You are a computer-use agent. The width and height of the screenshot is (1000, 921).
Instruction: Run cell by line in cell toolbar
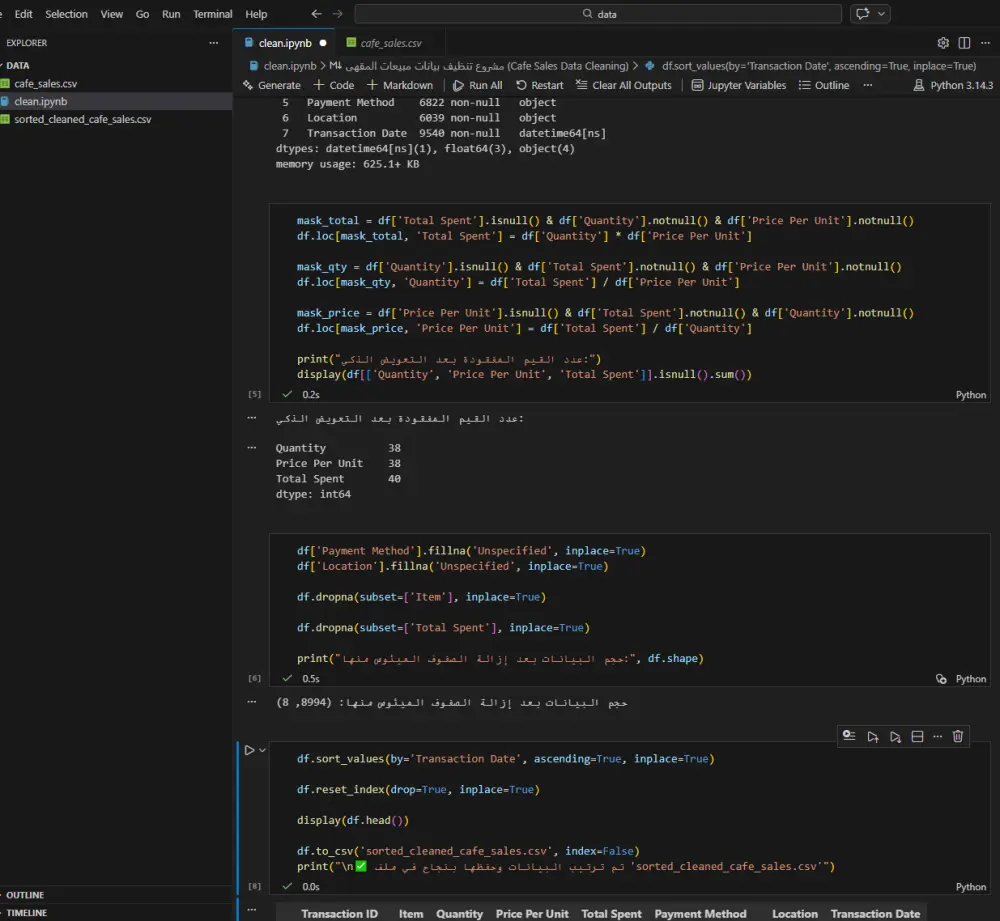click(x=849, y=736)
